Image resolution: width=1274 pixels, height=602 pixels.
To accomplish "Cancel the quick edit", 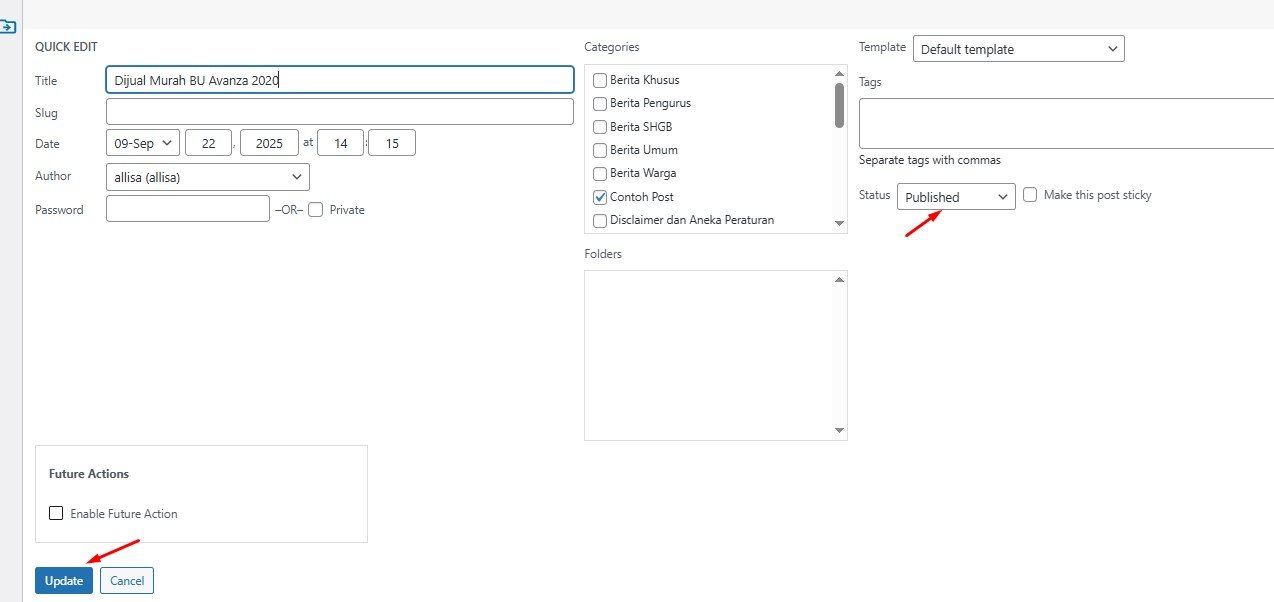I will (127, 581).
